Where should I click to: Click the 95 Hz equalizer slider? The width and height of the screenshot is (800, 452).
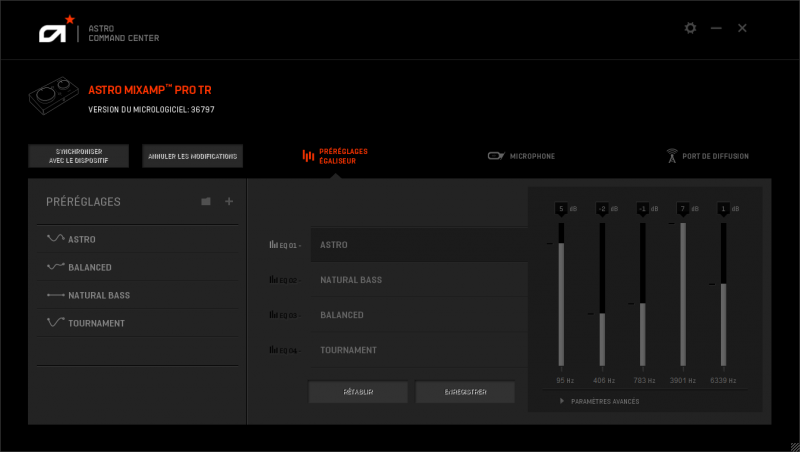click(x=561, y=294)
